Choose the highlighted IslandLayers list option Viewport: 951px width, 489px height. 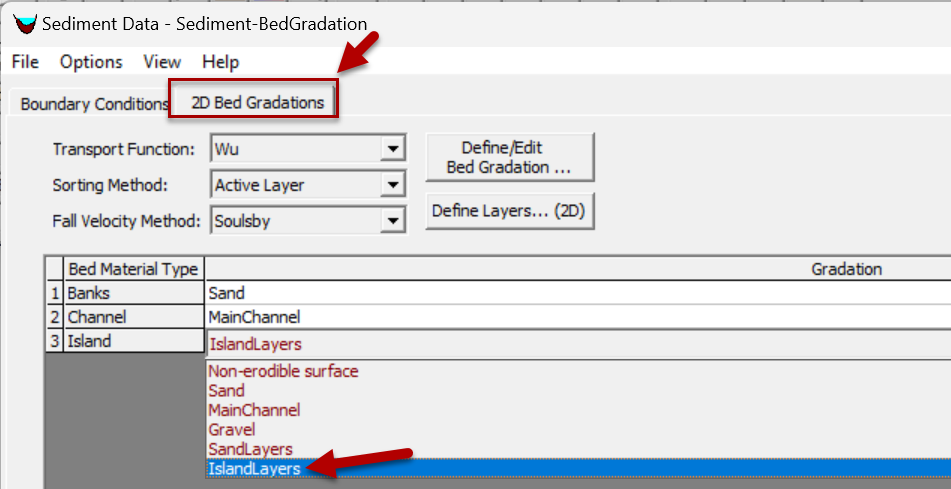(578, 468)
